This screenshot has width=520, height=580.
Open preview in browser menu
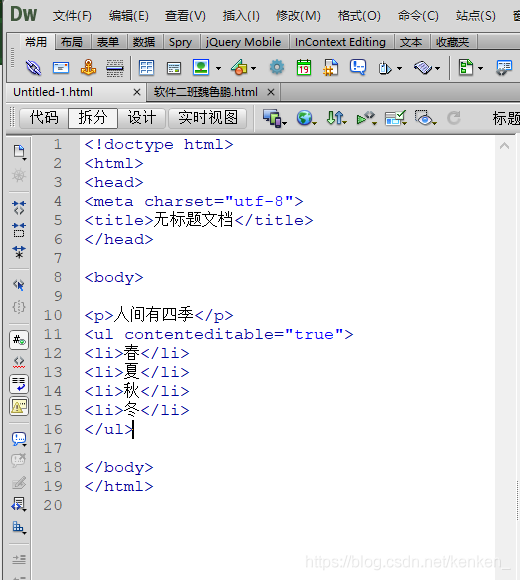click(x=306, y=118)
